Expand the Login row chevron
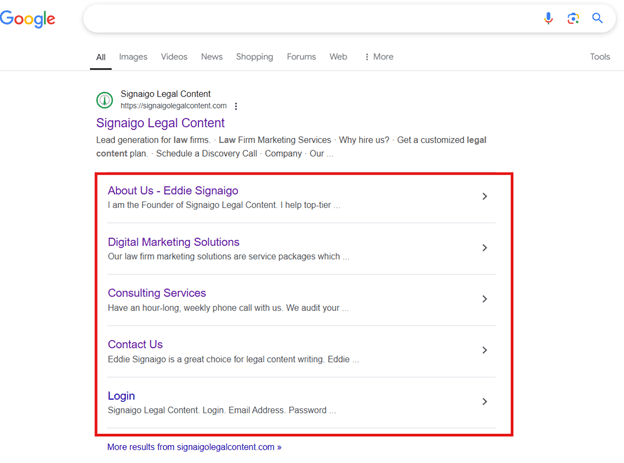The width and height of the screenshot is (624, 463). [x=484, y=401]
